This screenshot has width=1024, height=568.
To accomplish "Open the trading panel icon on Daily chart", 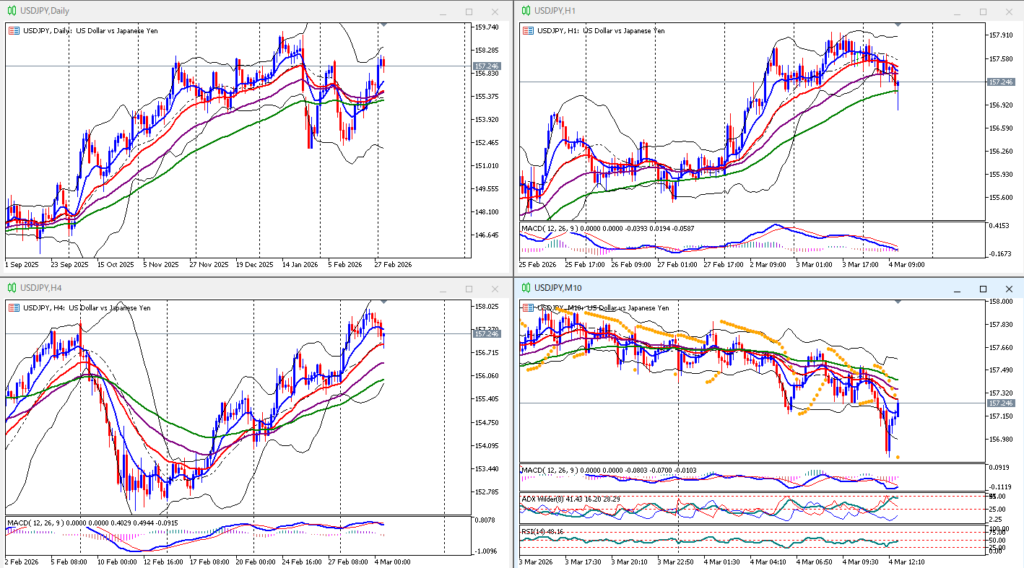I will [13, 31].
